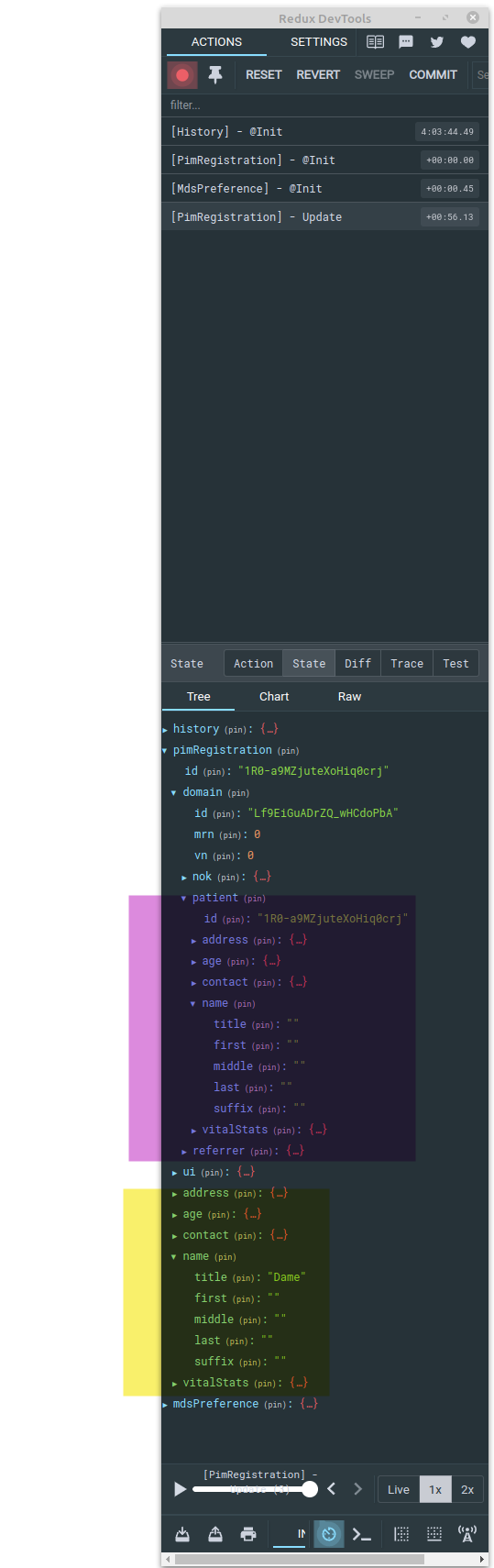
Task: Select the 2x playback speed
Action: (x=467, y=1489)
